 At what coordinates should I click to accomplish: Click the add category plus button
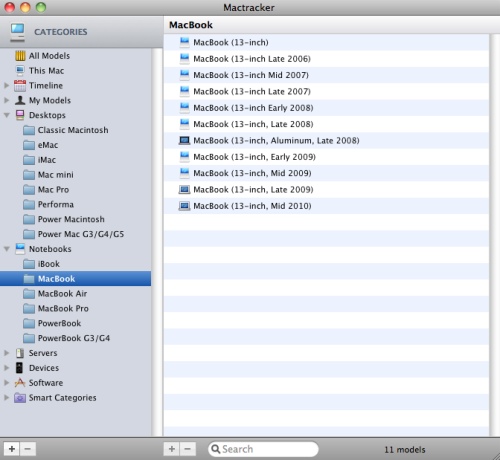(12, 449)
